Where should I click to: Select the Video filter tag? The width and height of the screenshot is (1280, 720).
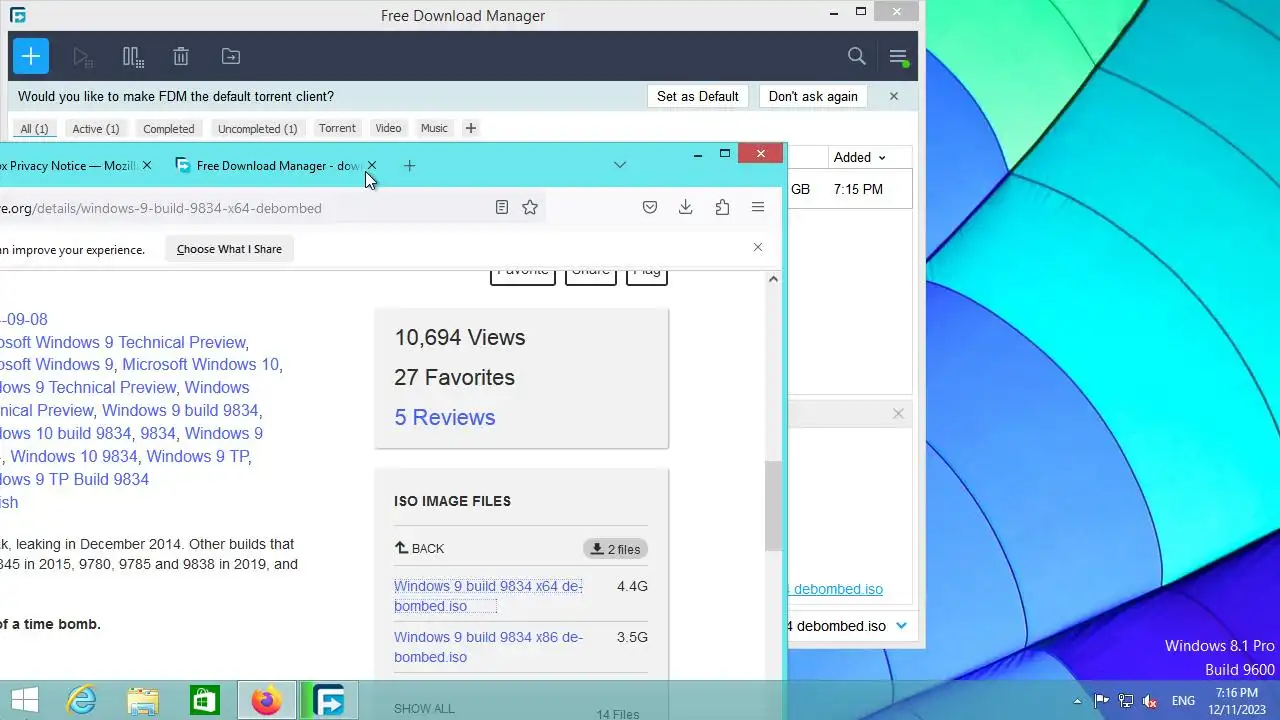point(388,128)
